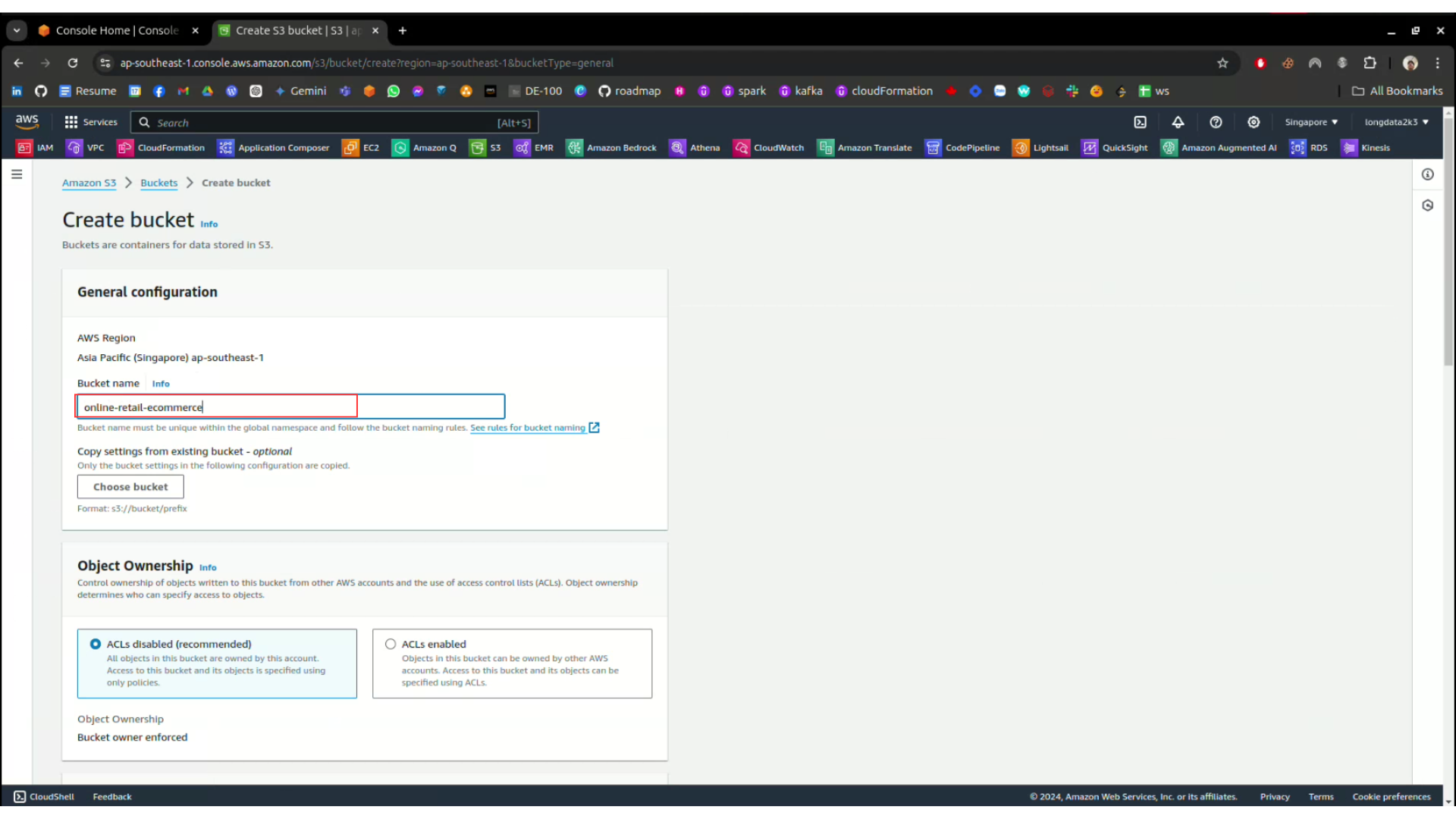Switch to the Console Home browser tab
This screenshot has height=819, width=1456.
click(116, 30)
